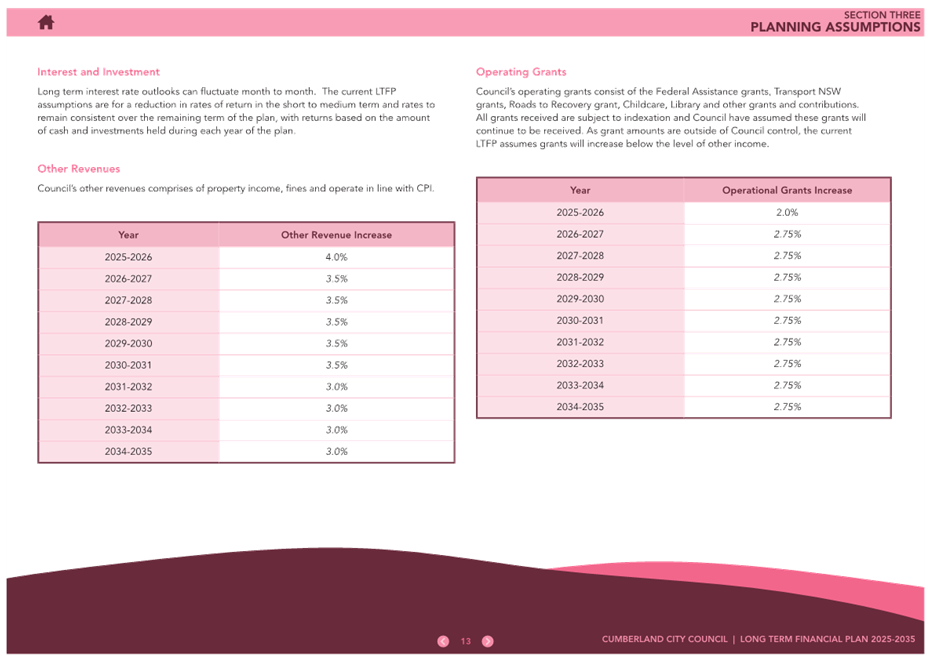Screen dimensions: 930x660
Task: Click 2029-2030 in Other Revenue table
Action: (128, 343)
